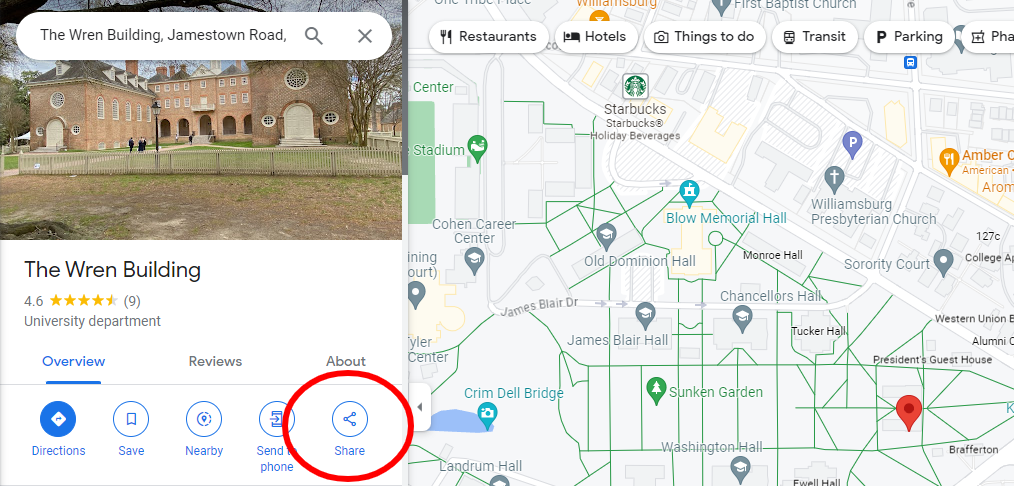Select the Overview tab

(74, 361)
